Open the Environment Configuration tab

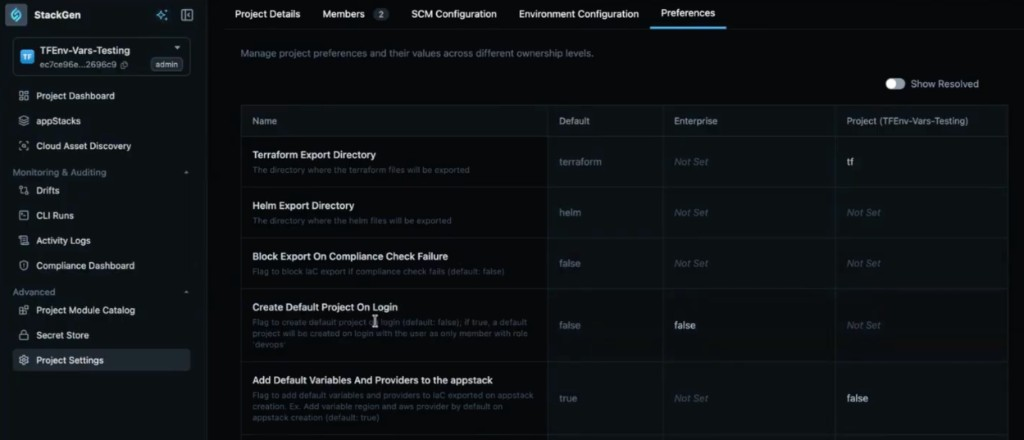click(579, 14)
